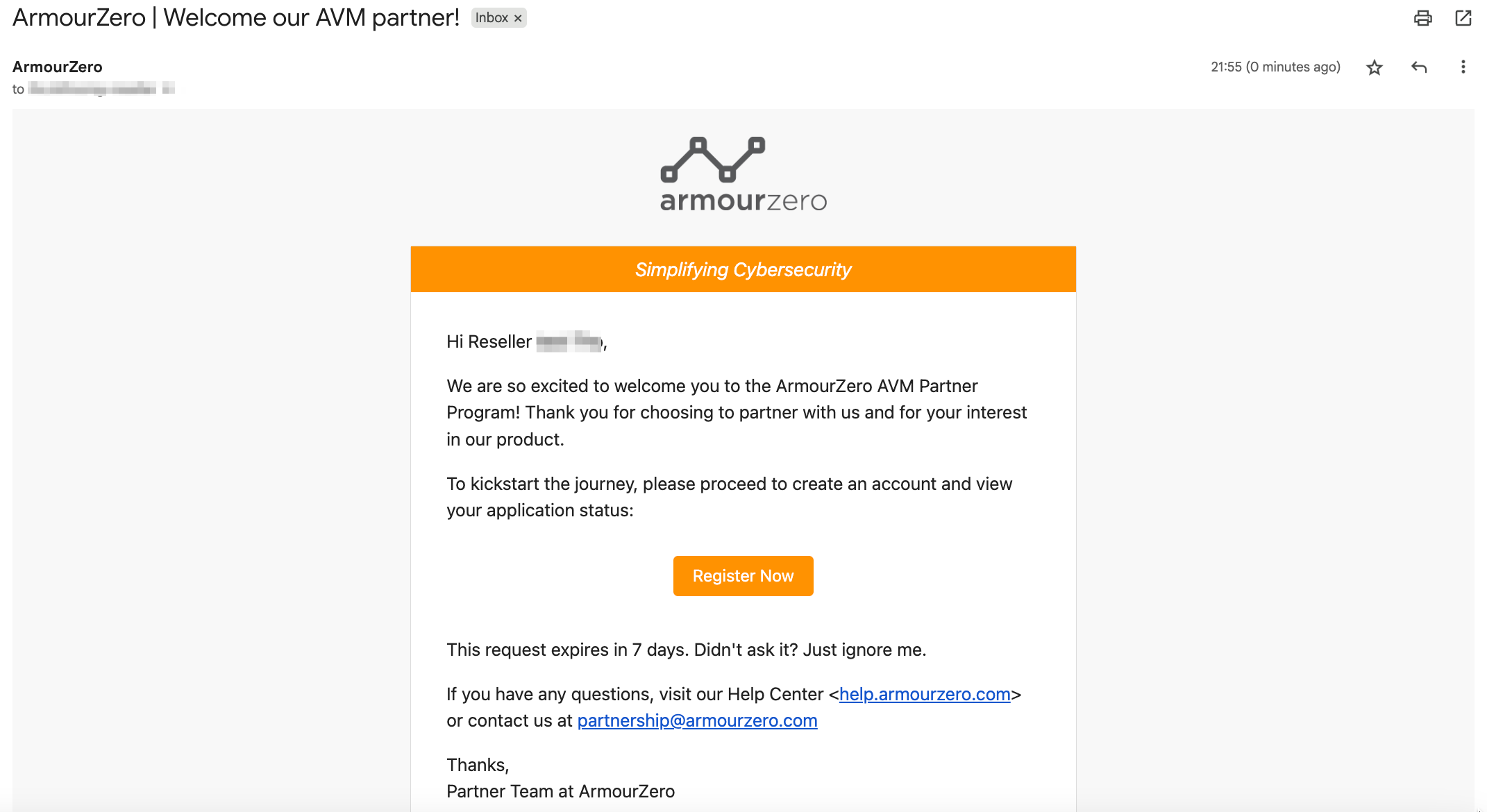Image resolution: width=1487 pixels, height=812 pixels.
Task: Click the 'This request expires in 7 days' text
Action: [x=686, y=650]
